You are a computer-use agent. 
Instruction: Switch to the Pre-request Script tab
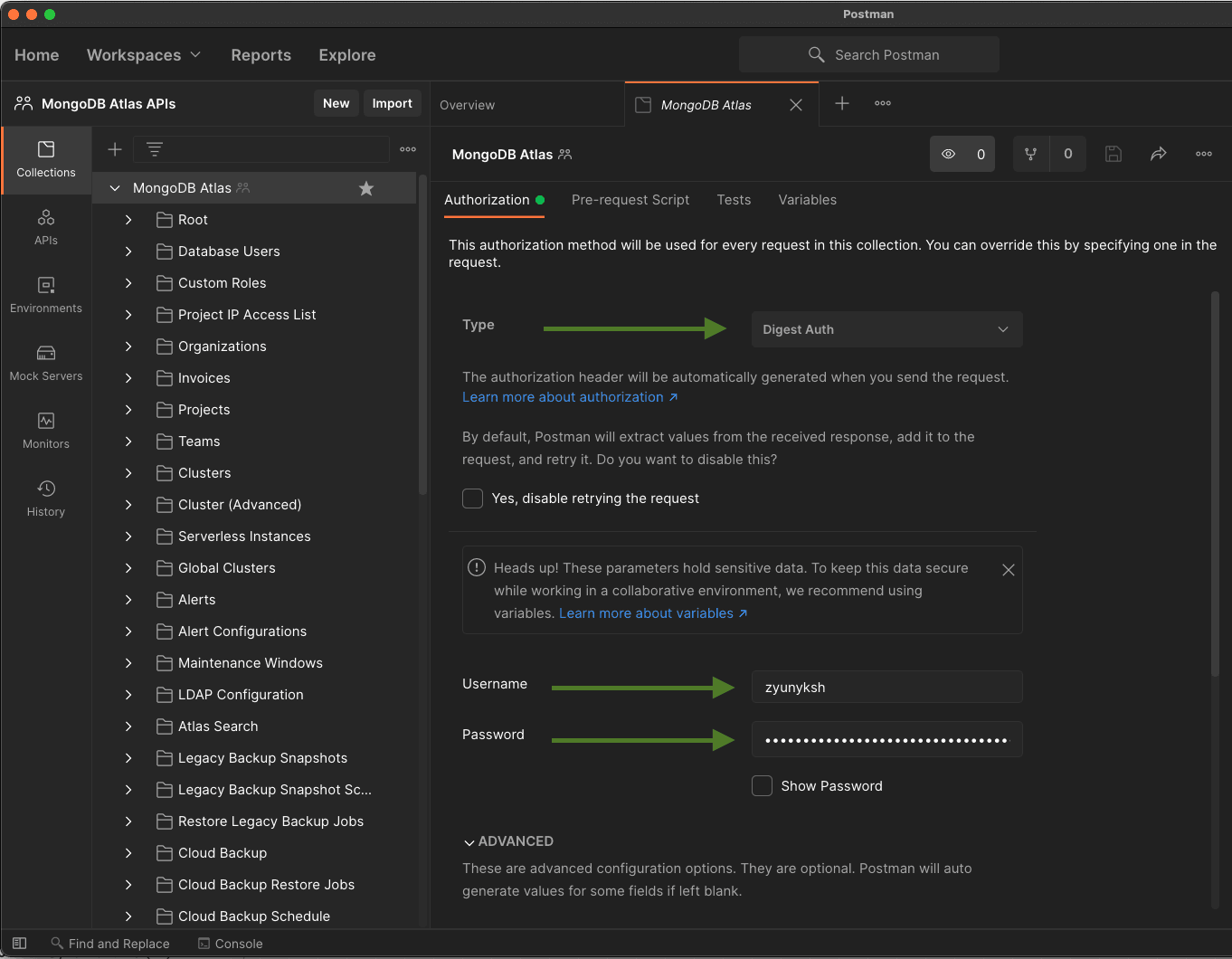tap(630, 200)
